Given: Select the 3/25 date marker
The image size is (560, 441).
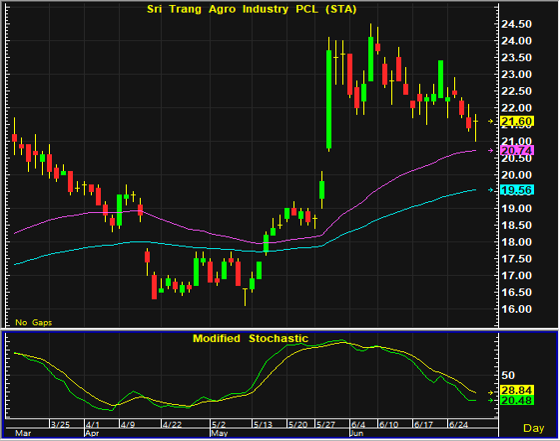Looking at the screenshot, I should point(60,425).
